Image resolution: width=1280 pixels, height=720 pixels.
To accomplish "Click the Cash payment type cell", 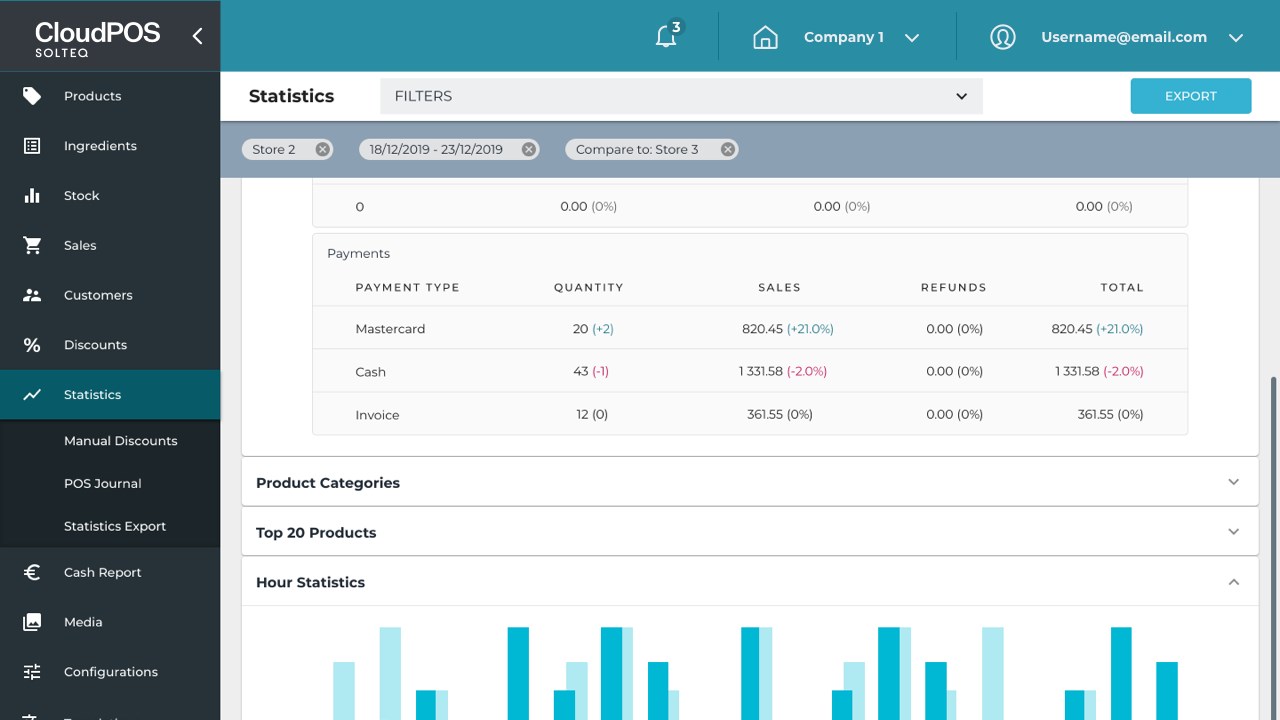I will pyautogui.click(x=370, y=372).
